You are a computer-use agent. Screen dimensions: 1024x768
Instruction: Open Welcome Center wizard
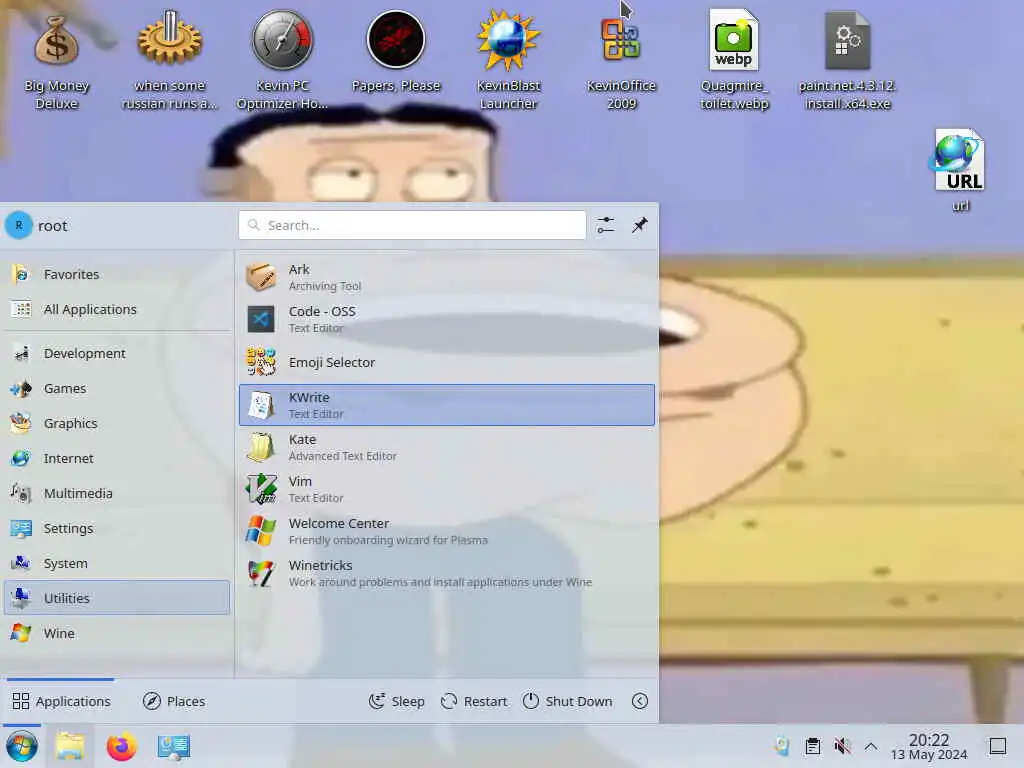coord(447,531)
